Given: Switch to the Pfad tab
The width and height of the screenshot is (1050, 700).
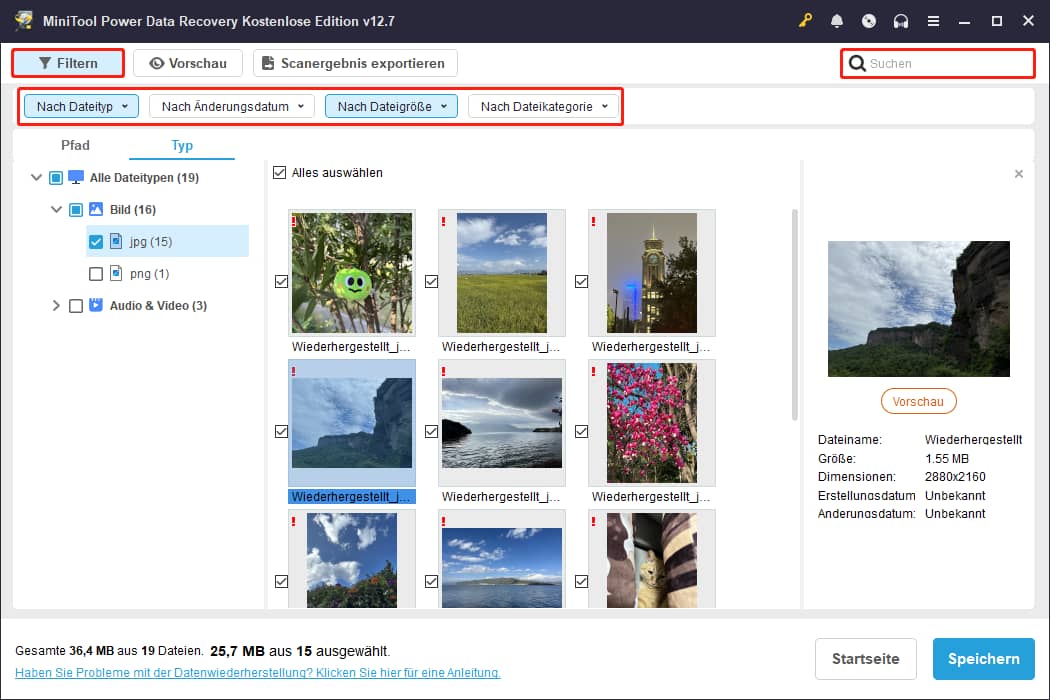Looking at the screenshot, I should point(75,145).
